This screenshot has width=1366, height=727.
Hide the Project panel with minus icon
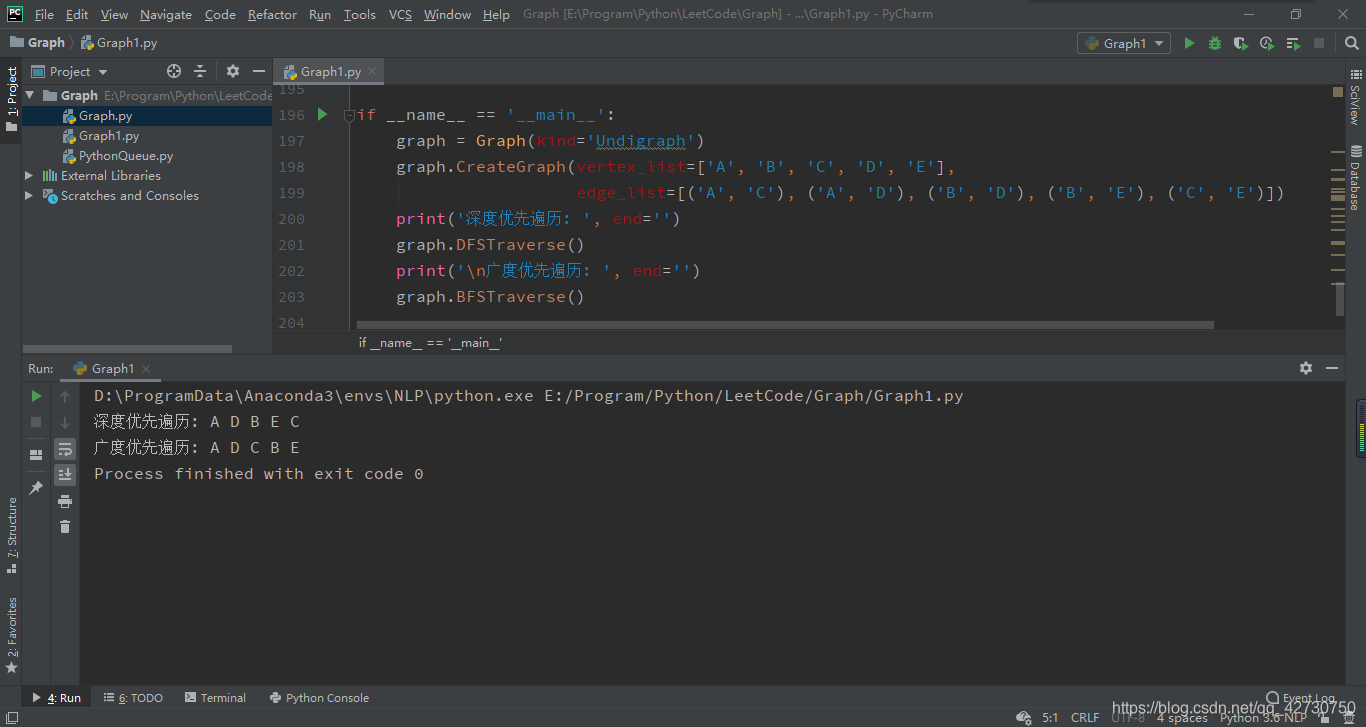pyautogui.click(x=259, y=71)
